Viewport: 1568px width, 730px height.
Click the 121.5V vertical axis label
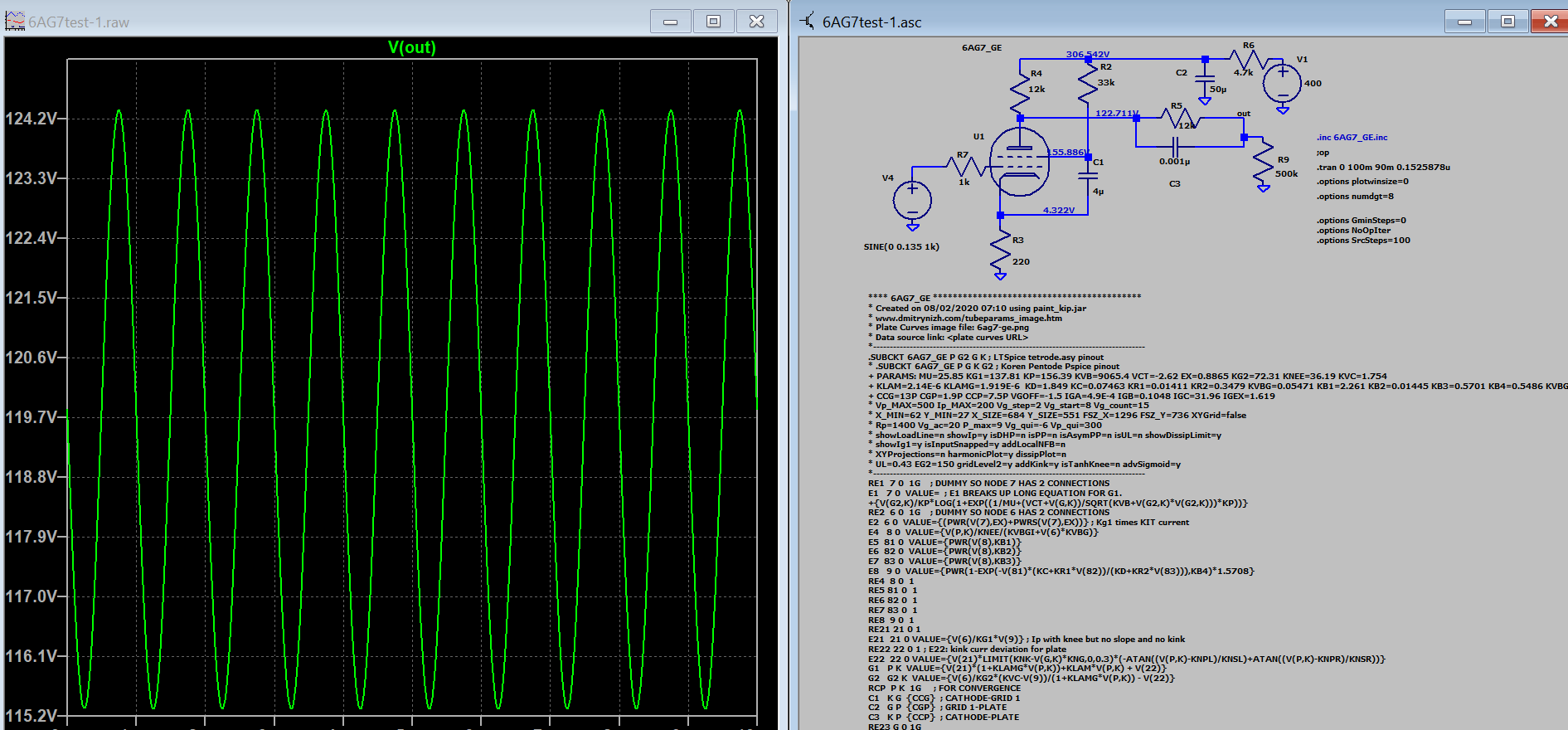tap(31, 298)
